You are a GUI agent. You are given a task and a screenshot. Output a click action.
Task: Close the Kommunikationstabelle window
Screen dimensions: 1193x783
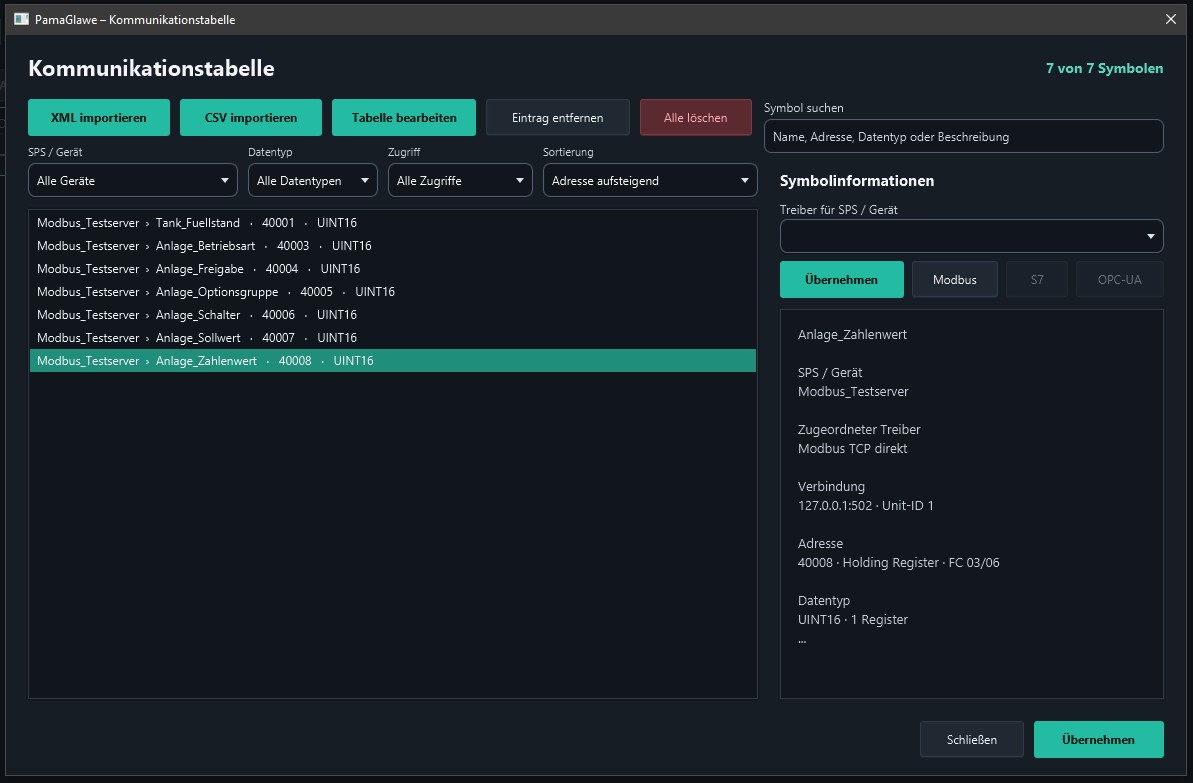pos(1171,19)
